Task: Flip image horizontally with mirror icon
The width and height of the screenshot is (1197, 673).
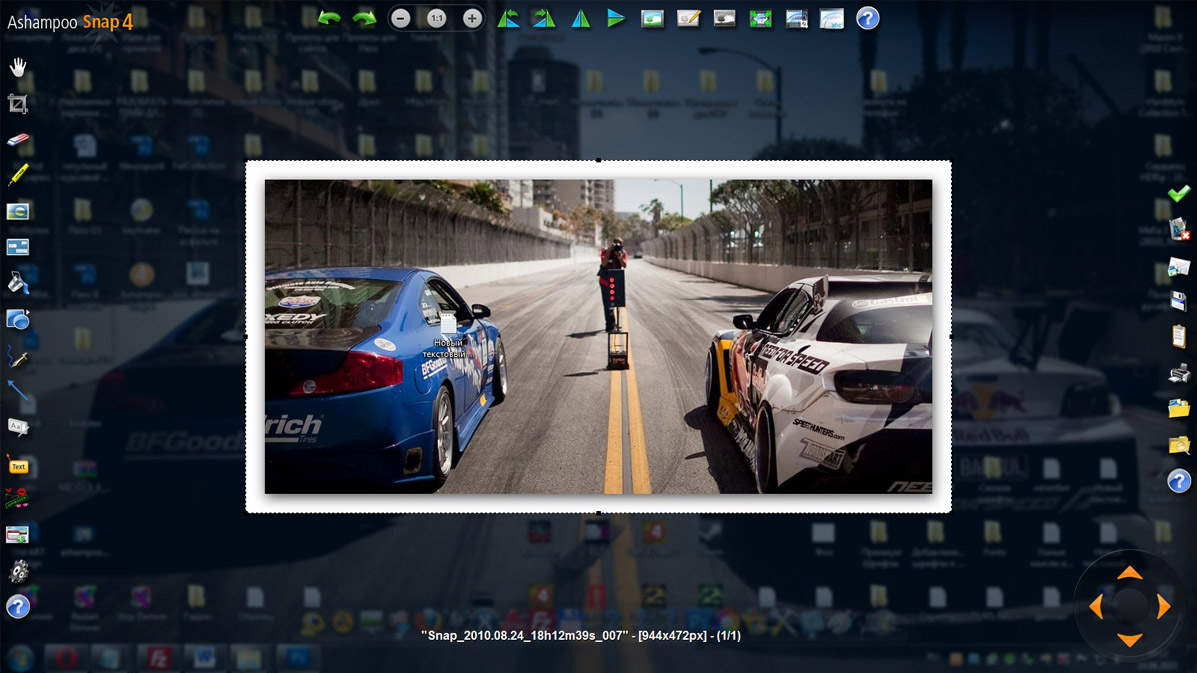Action: (581, 18)
